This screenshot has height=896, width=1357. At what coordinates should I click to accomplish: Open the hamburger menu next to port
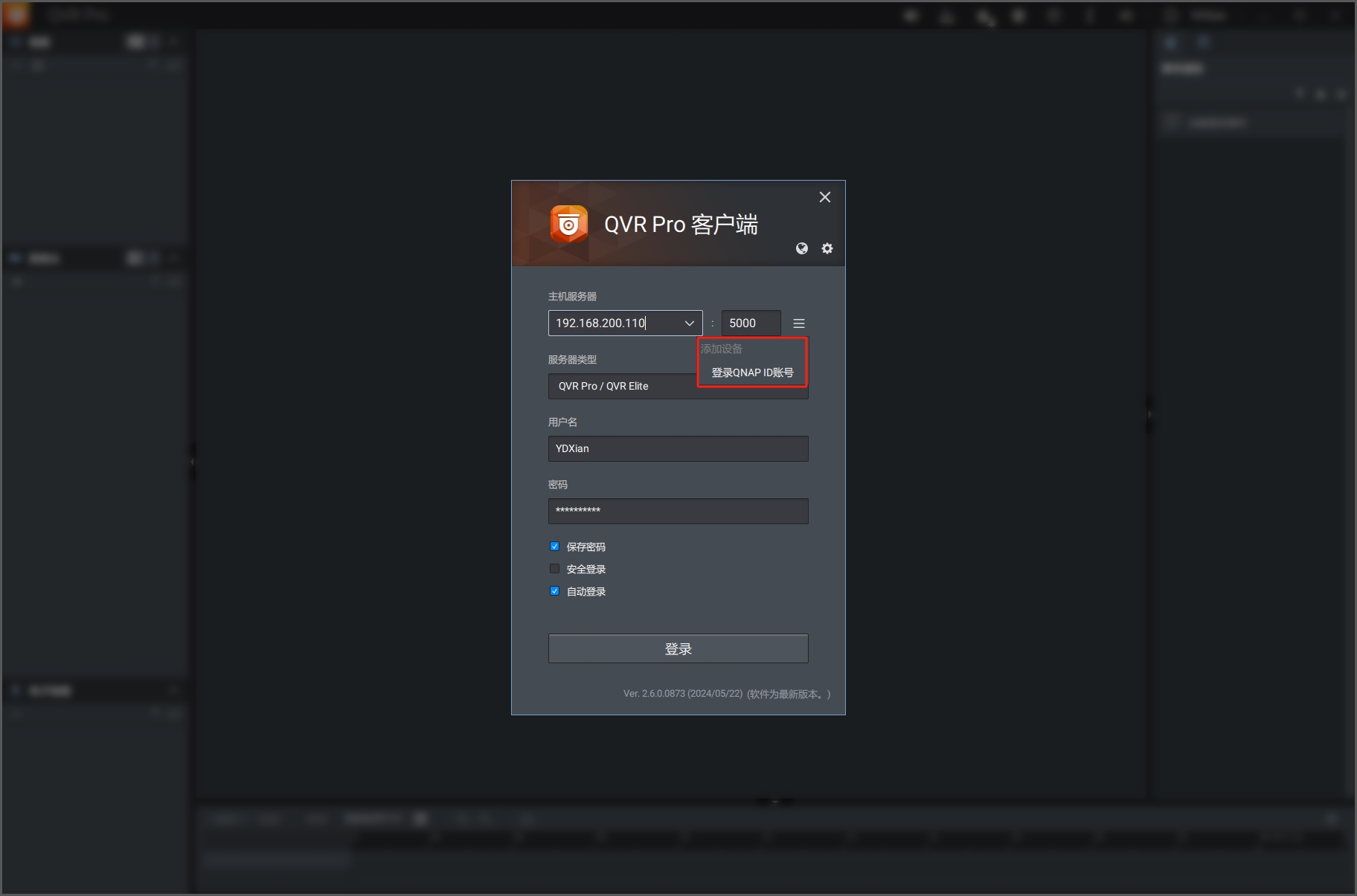pos(799,323)
